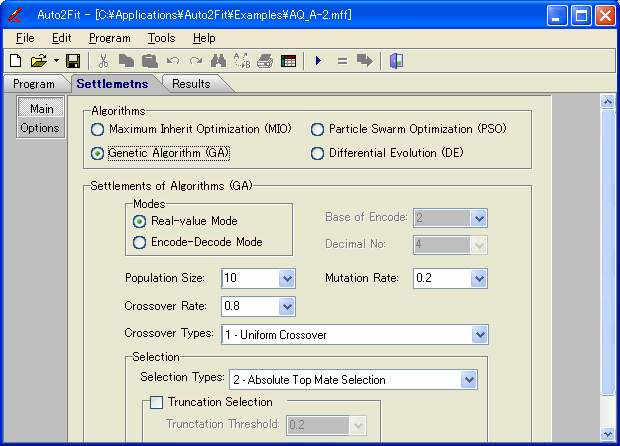
Task: Click into the Crossover Rate value field
Action: [251, 306]
